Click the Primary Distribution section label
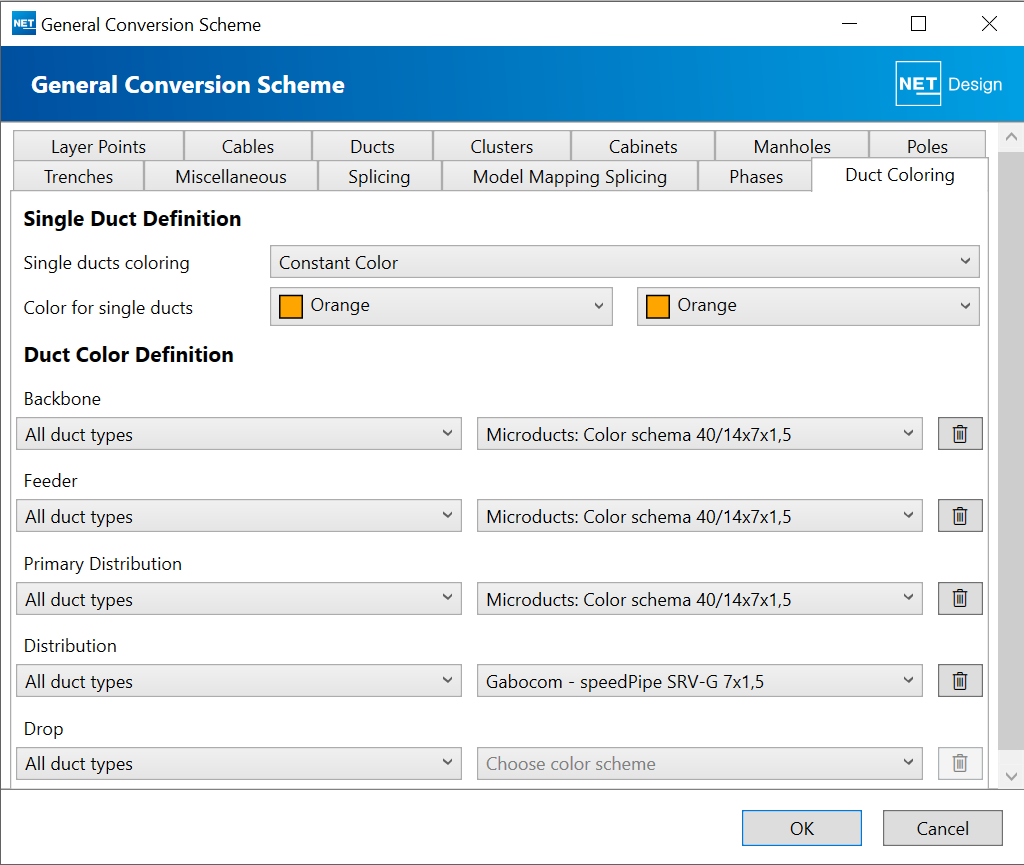 103,564
